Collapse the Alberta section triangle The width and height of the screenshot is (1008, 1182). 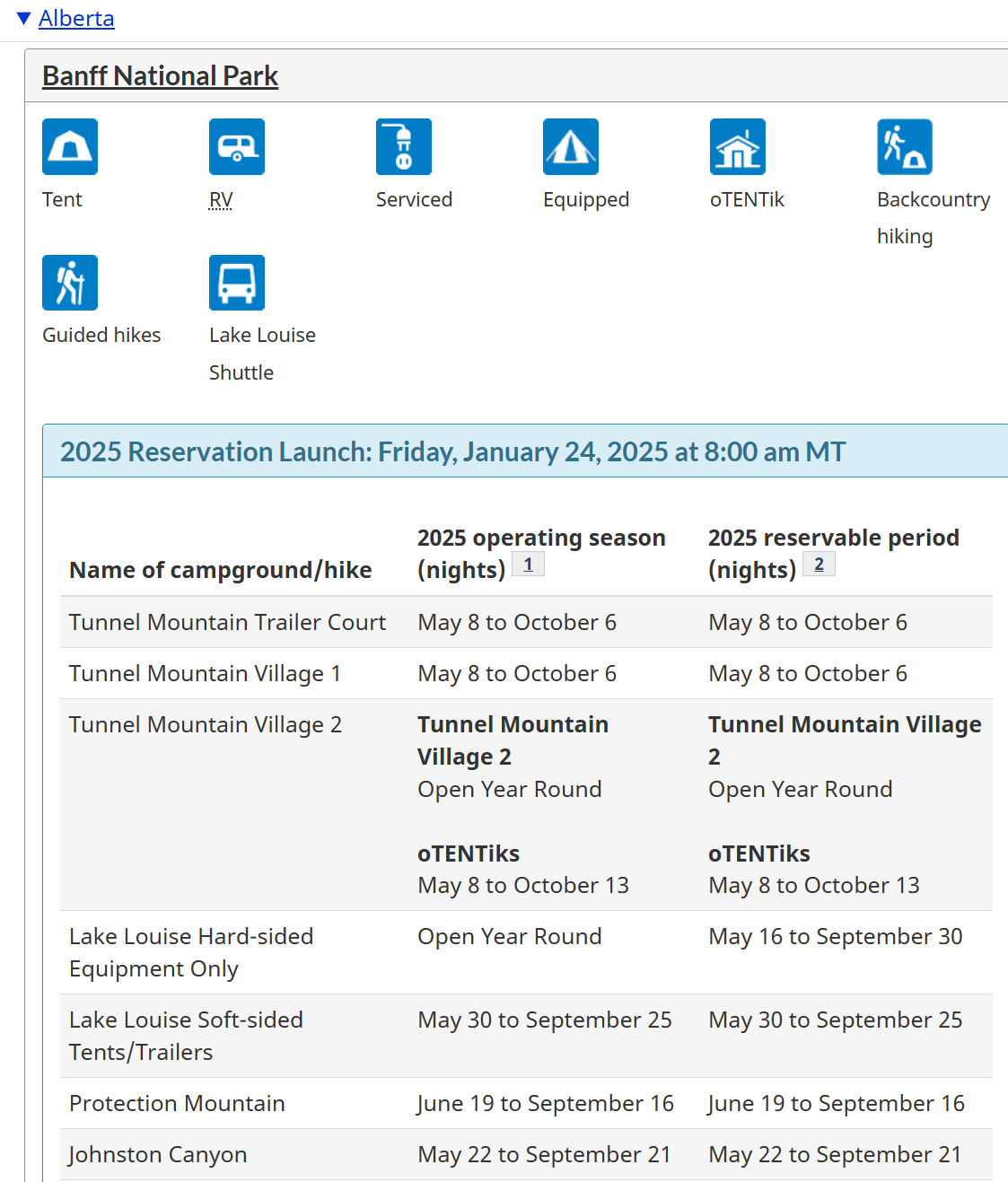pyautogui.click(x=24, y=18)
